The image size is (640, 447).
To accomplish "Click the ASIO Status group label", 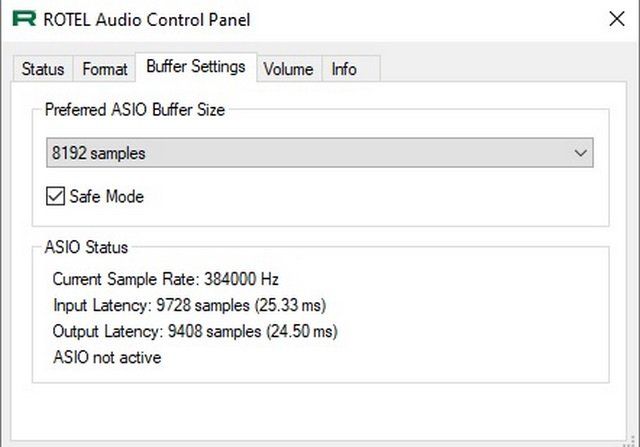I will 86,247.
